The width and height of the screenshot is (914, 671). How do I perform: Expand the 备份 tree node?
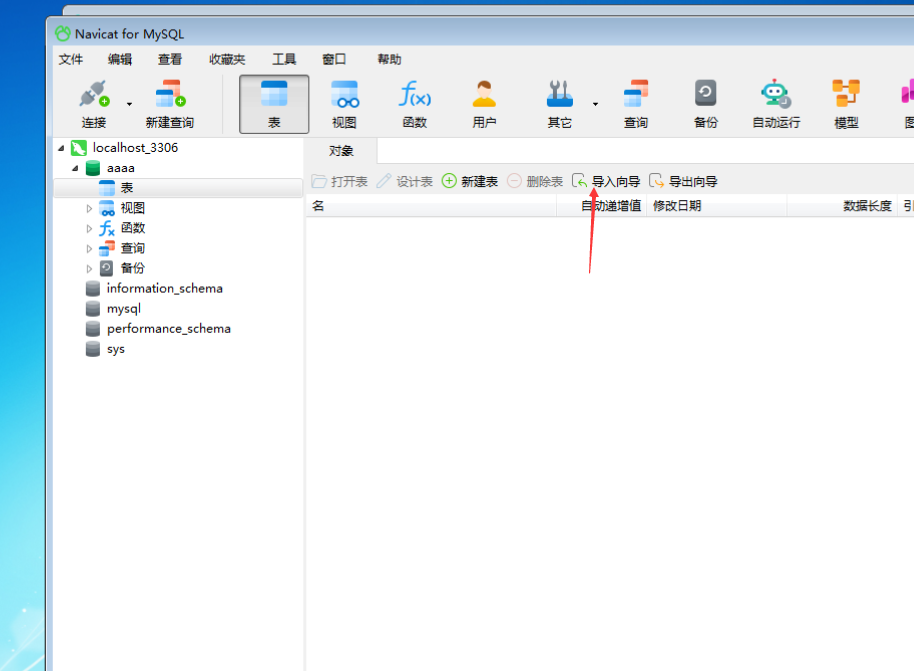[x=89, y=269]
